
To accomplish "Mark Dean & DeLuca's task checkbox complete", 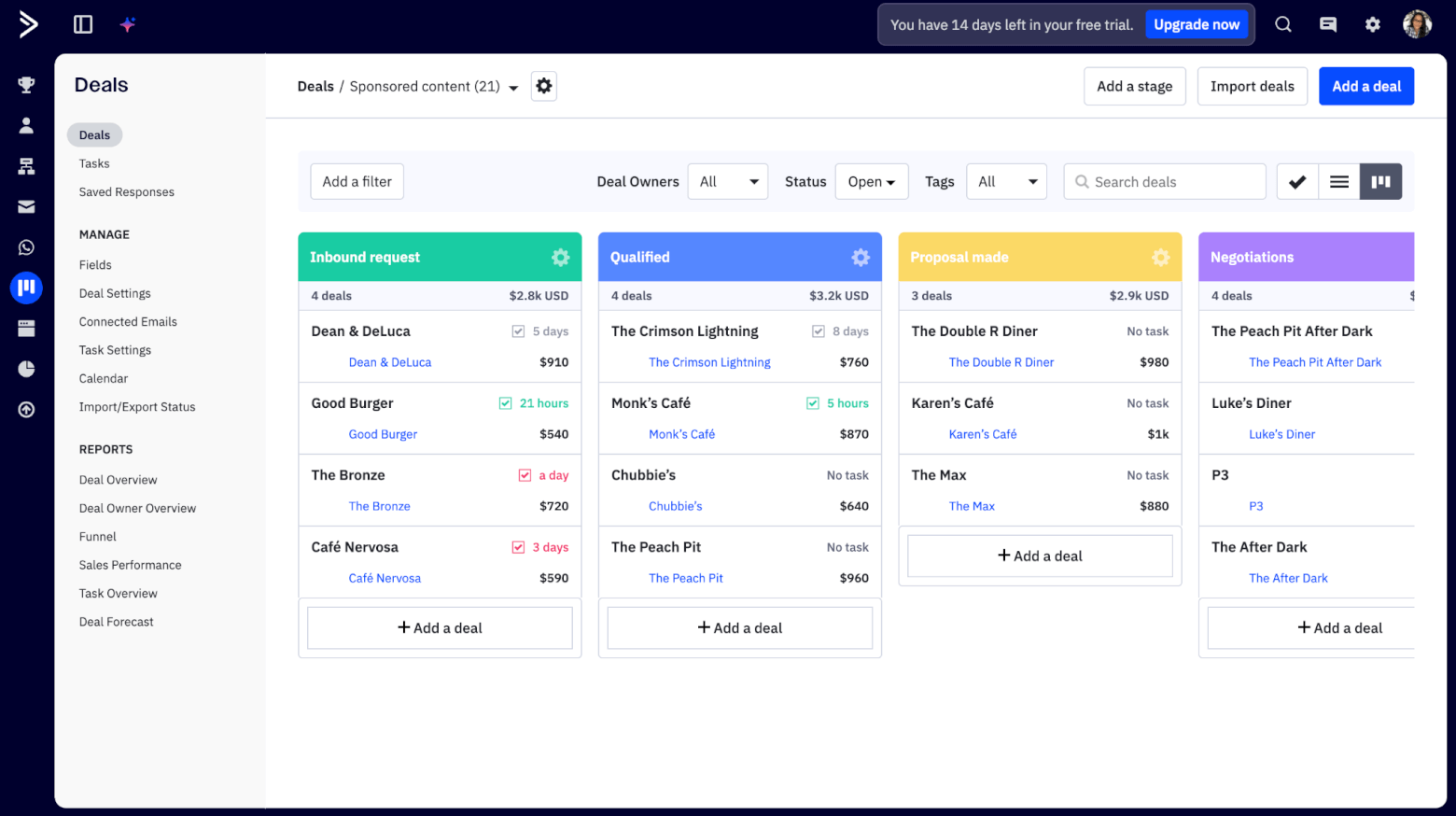I will click(x=517, y=331).
